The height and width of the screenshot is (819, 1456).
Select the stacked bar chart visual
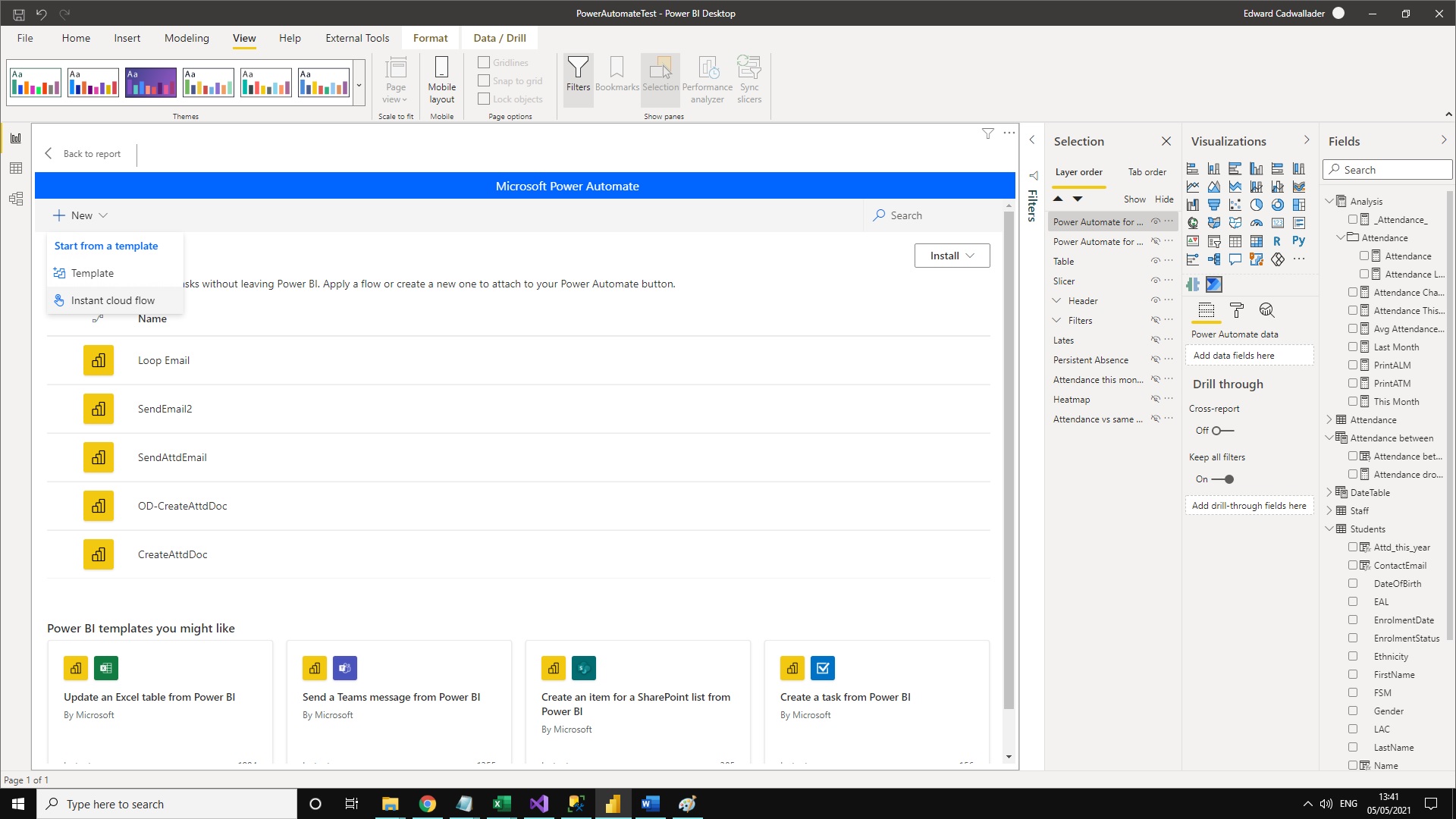[x=1193, y=168]
